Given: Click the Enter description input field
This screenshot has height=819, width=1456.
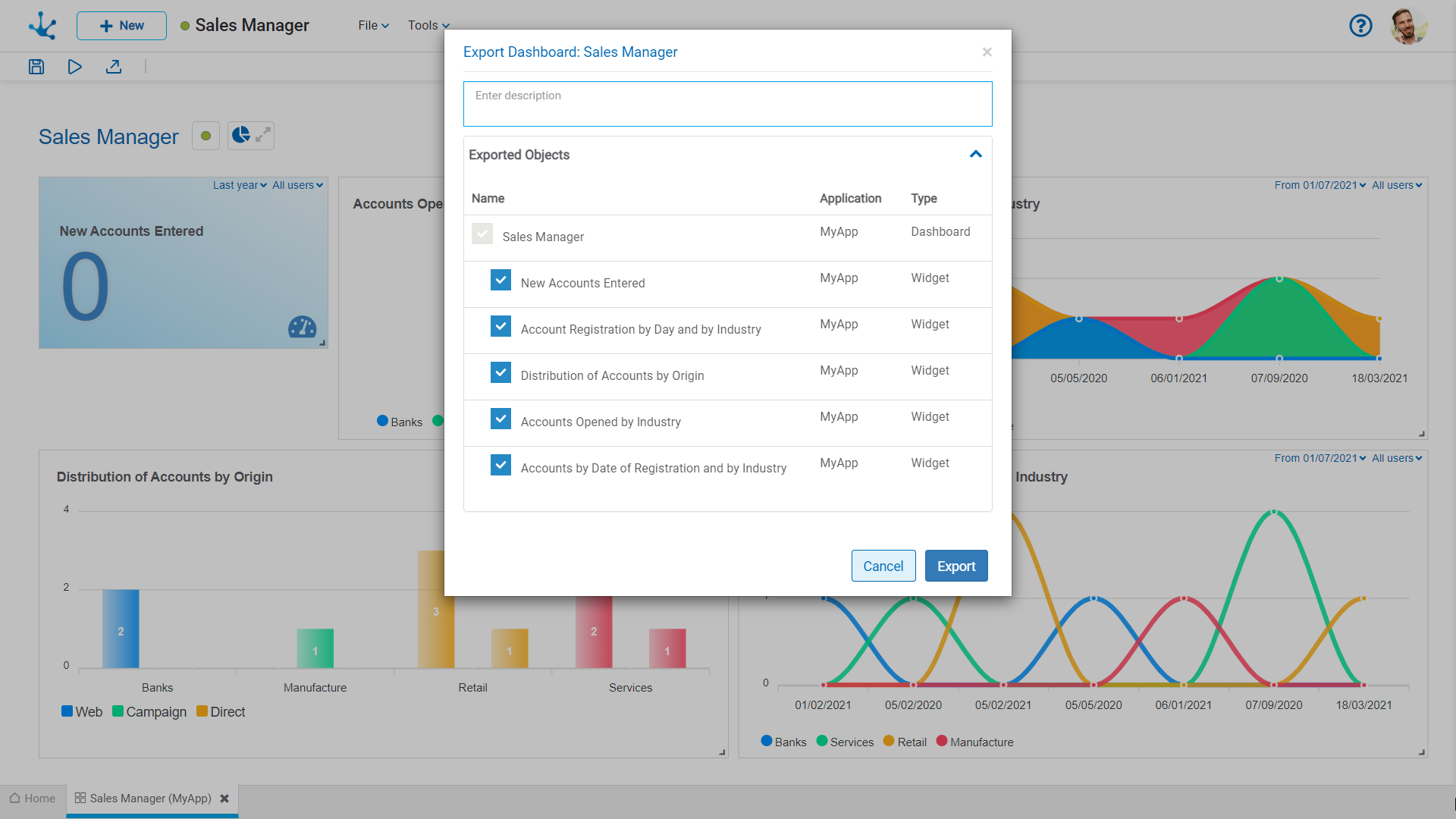Looking at the screenshot, I should tap(728, 104).
